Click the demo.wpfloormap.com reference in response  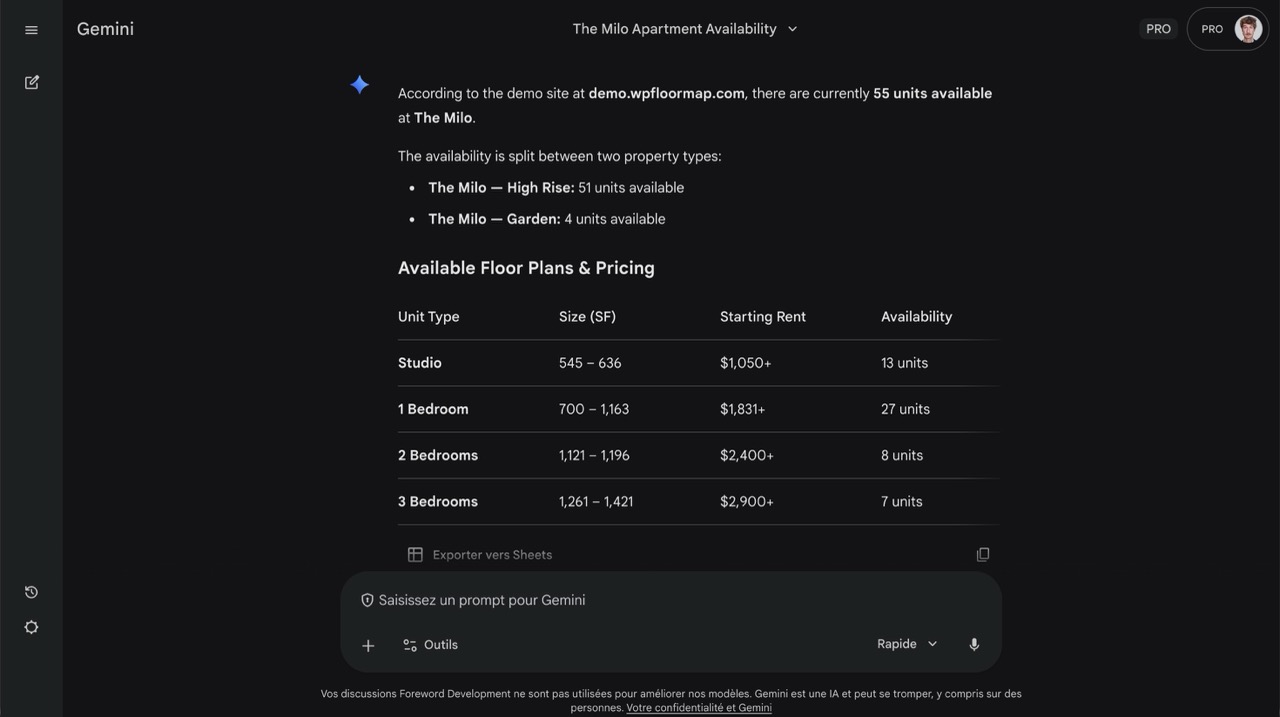click(x=664, y=92)
